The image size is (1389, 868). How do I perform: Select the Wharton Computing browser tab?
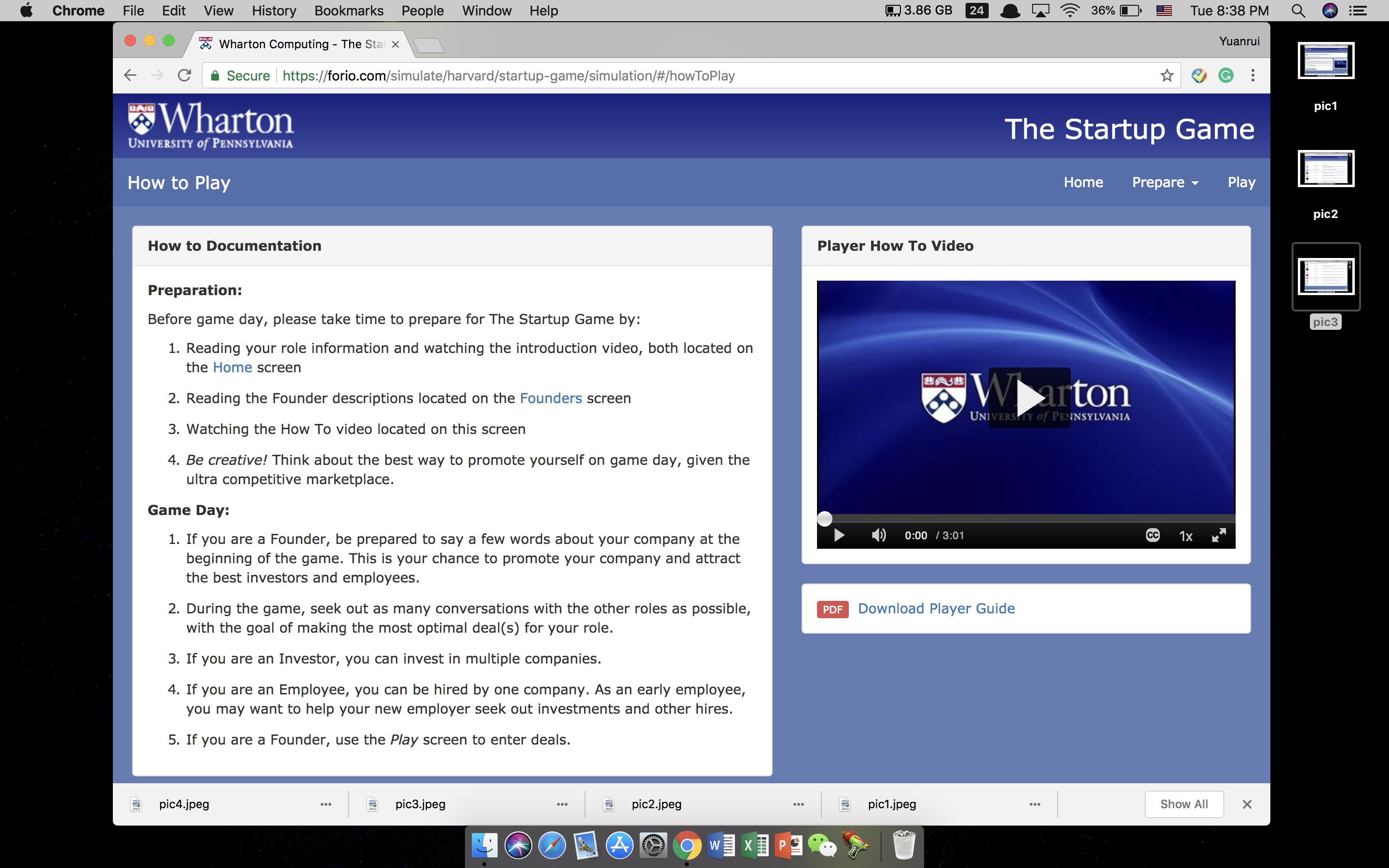[x=300, y=44]
